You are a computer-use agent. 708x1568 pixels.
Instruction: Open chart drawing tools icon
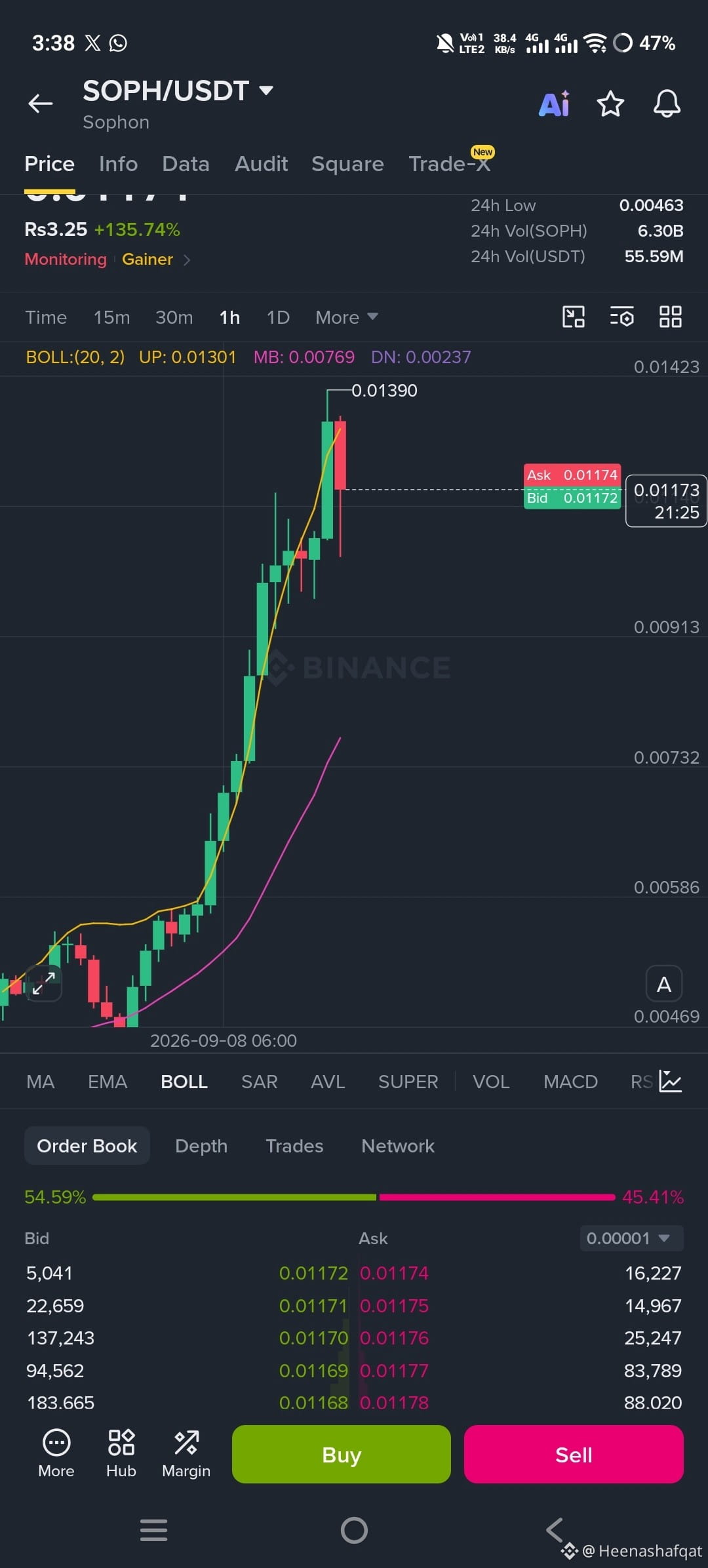coord(574,317)
